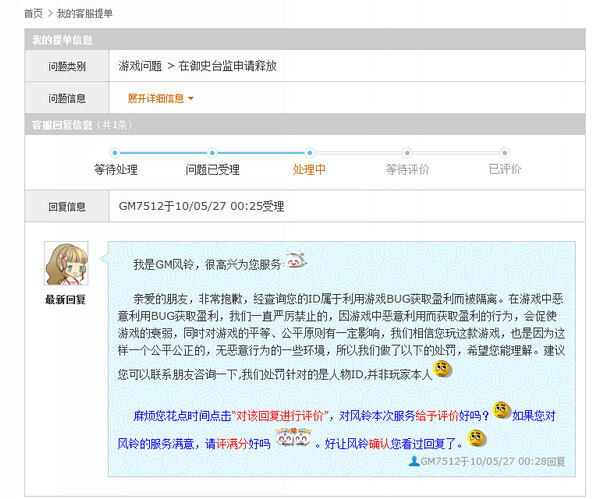Click the 已评价 final step dot

(505, 153)
